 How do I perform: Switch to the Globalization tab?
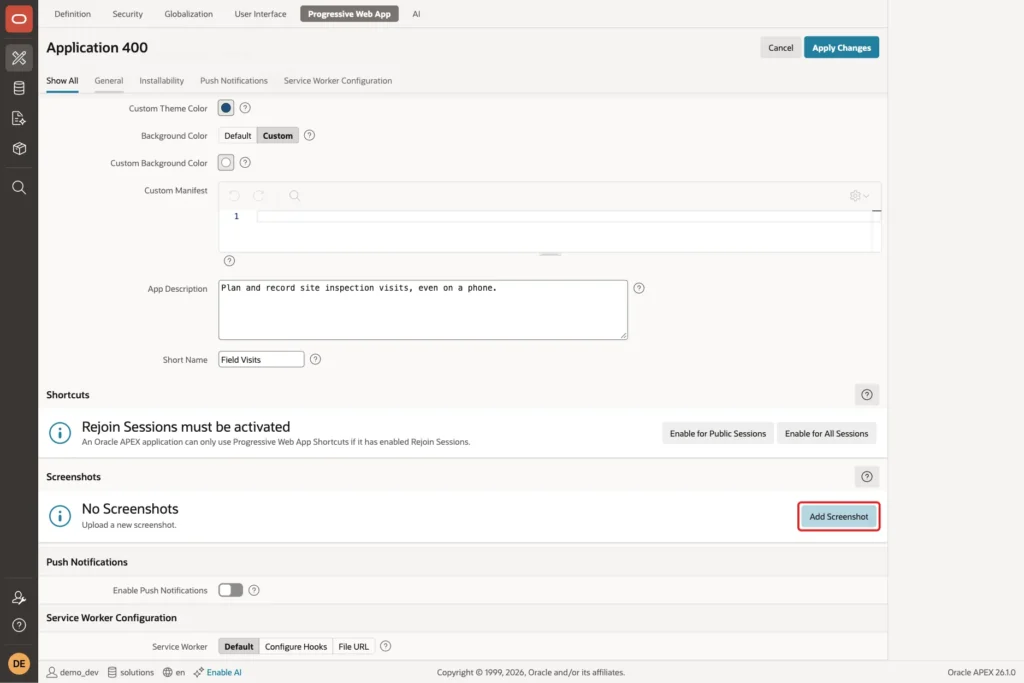tap(189, 14)
